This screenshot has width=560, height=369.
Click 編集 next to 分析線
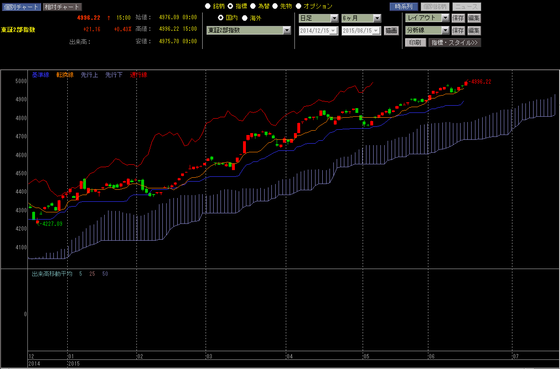(x=474, y=31)
